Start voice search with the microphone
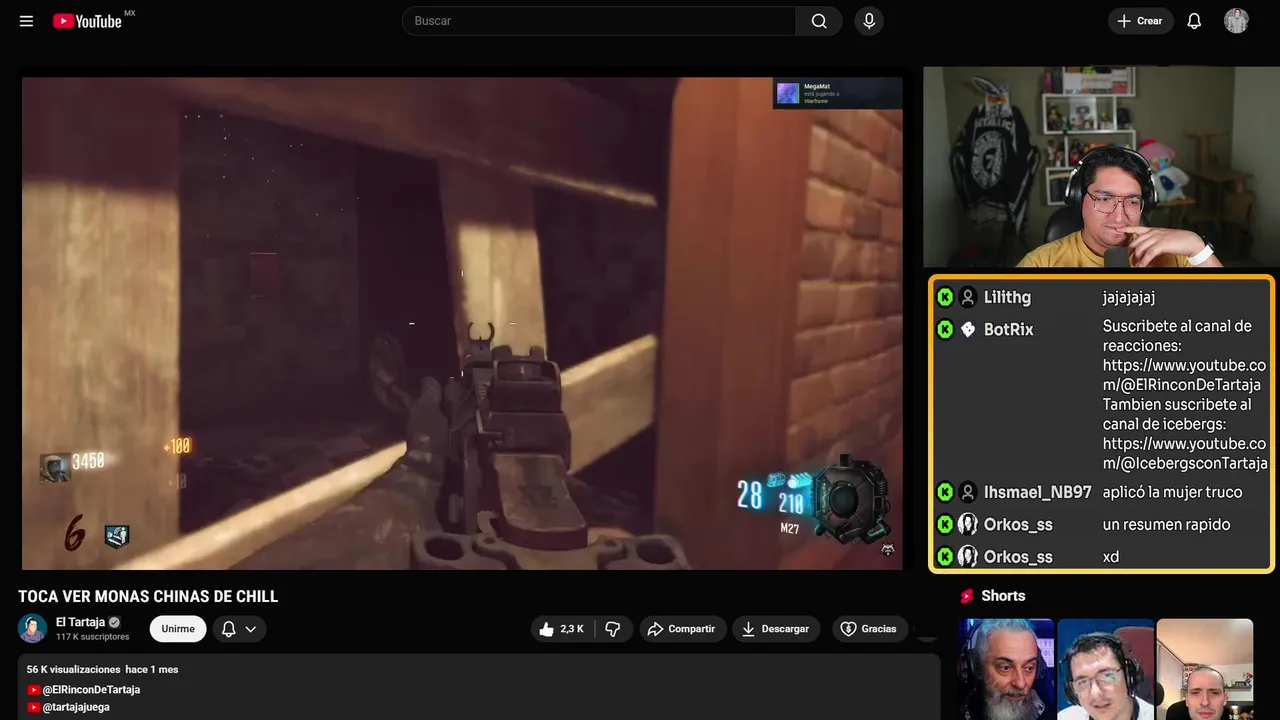Screen dimensions: 1280x720 (x=869, y=21)
